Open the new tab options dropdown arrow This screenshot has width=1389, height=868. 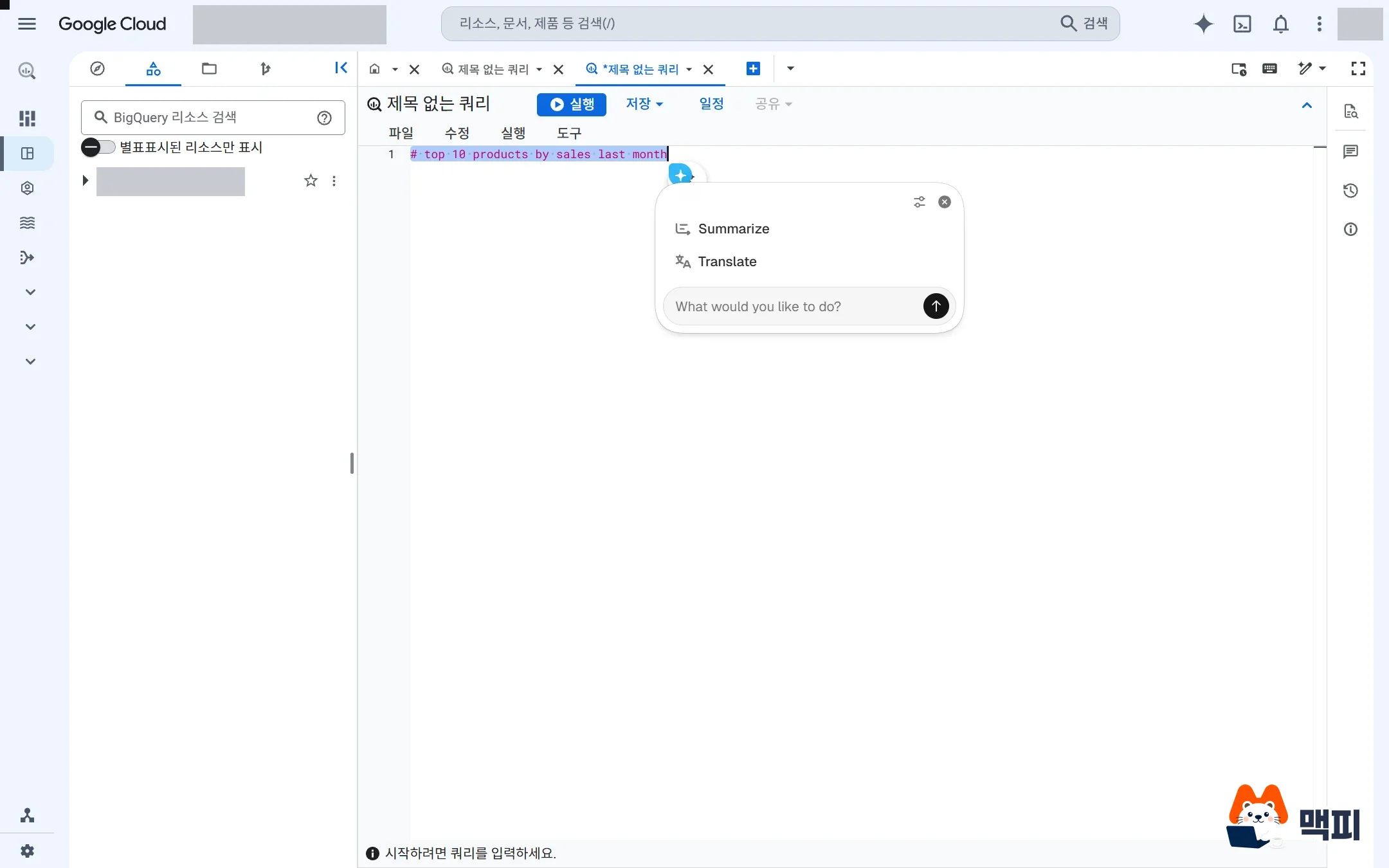click(790, 68)
